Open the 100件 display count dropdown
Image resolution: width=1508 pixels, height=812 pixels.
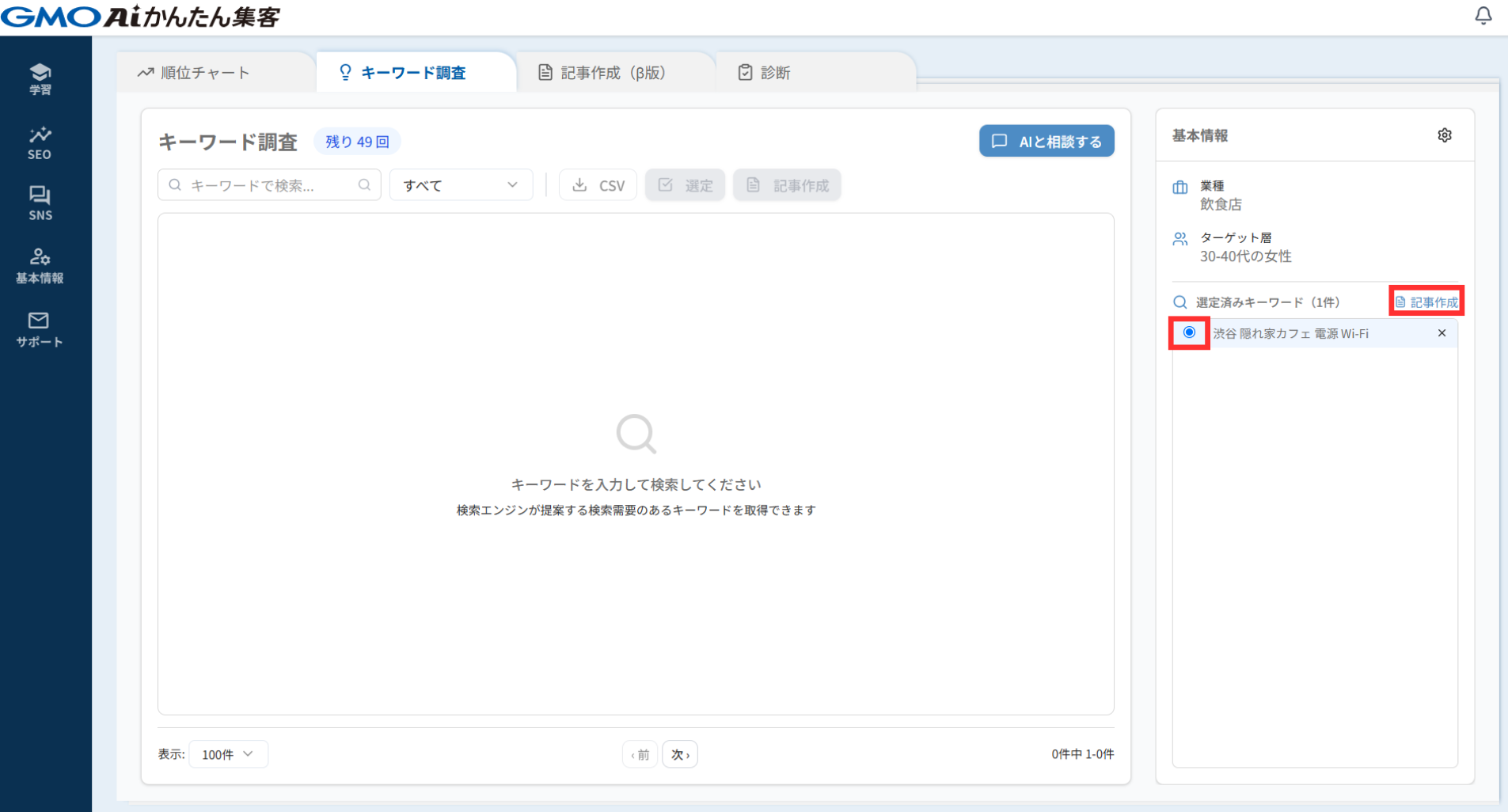pyautogui.click(x=228, y=754)
